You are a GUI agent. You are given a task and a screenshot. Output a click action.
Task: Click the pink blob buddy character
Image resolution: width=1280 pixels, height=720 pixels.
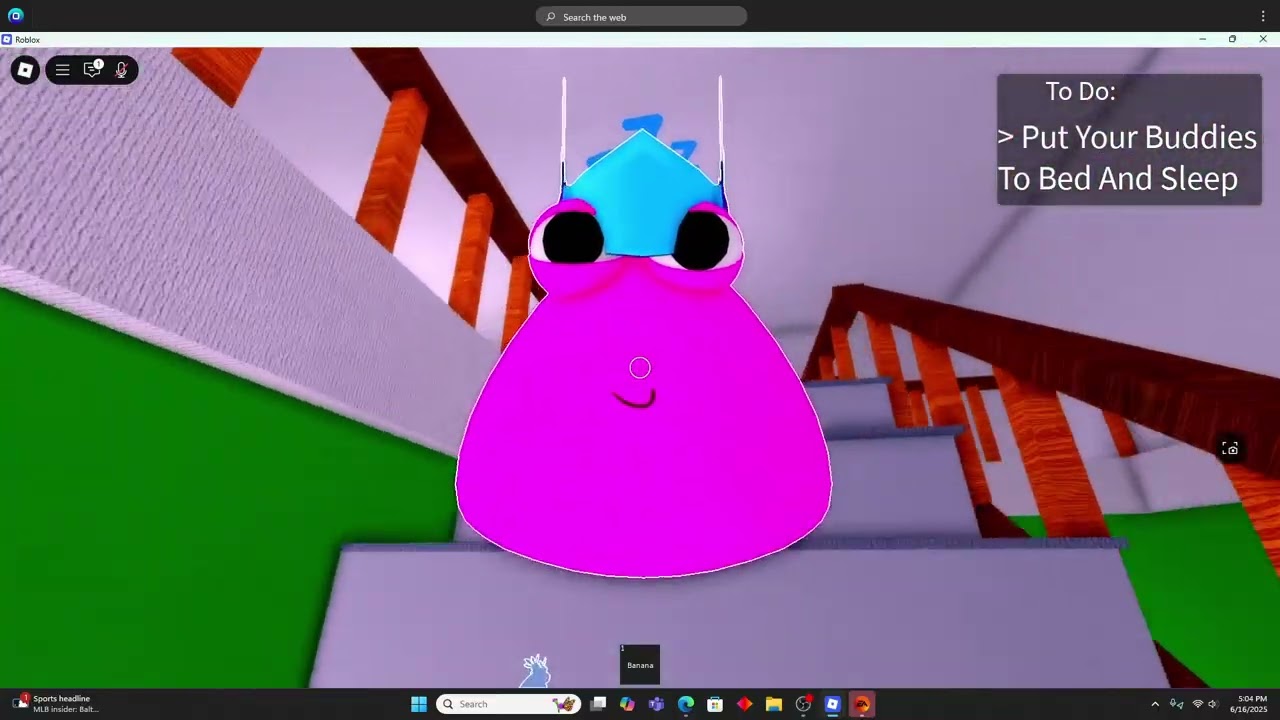pyautogui.click(x=642, y=390)
